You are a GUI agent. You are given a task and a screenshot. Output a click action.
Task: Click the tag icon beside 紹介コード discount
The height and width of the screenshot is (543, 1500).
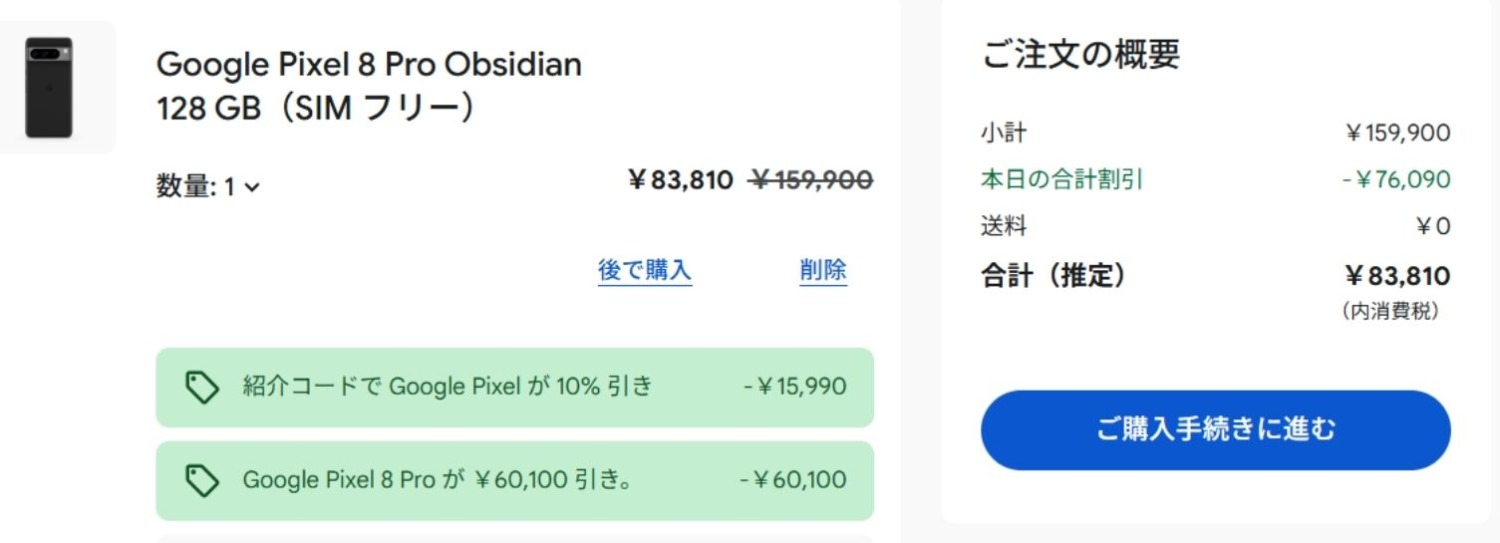click(x=202, y=387)
